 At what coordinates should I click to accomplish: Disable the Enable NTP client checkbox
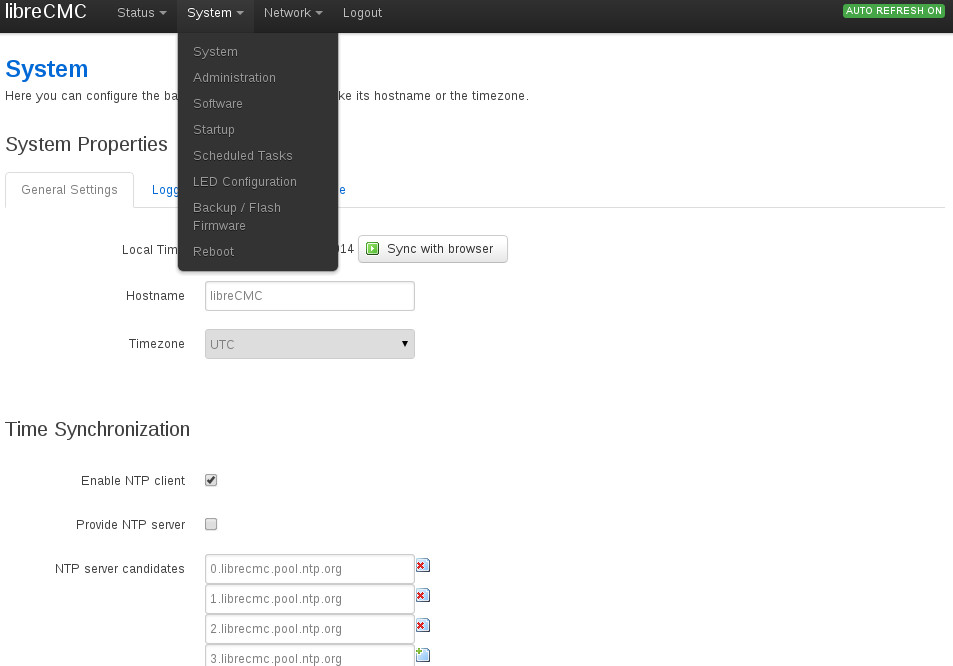click(211, 481)
